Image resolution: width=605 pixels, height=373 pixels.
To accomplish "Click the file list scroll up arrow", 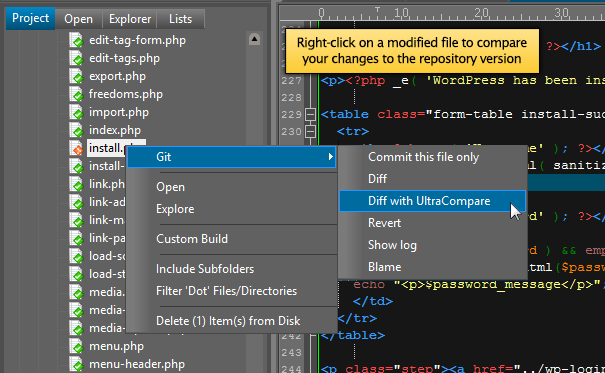I will [254, 39].
